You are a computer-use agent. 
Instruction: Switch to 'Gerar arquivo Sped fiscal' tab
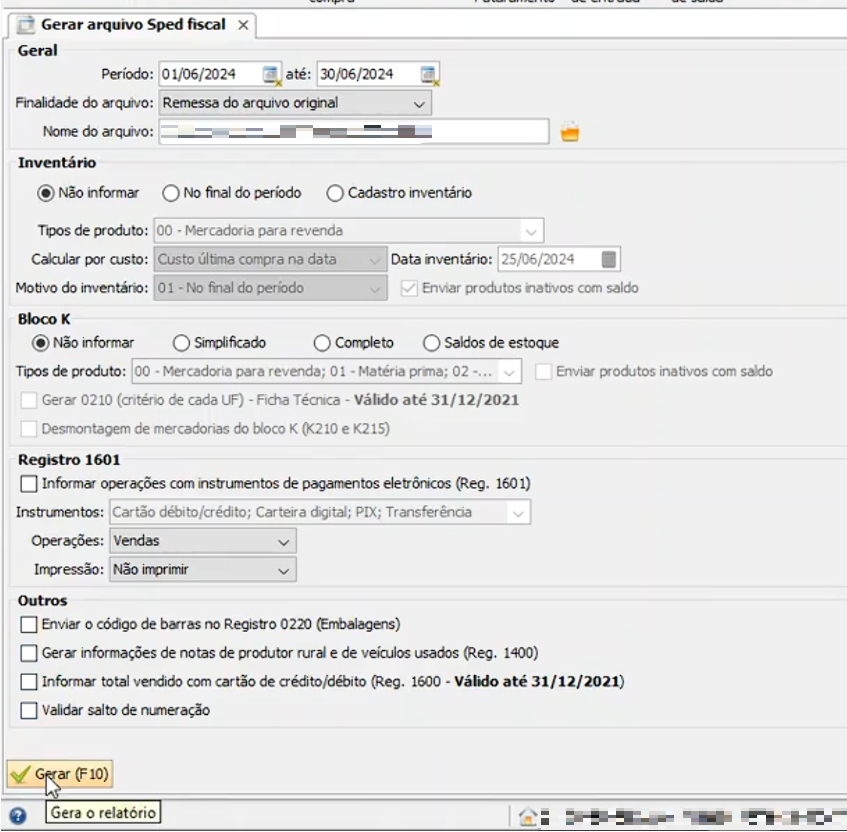[132, 24]
